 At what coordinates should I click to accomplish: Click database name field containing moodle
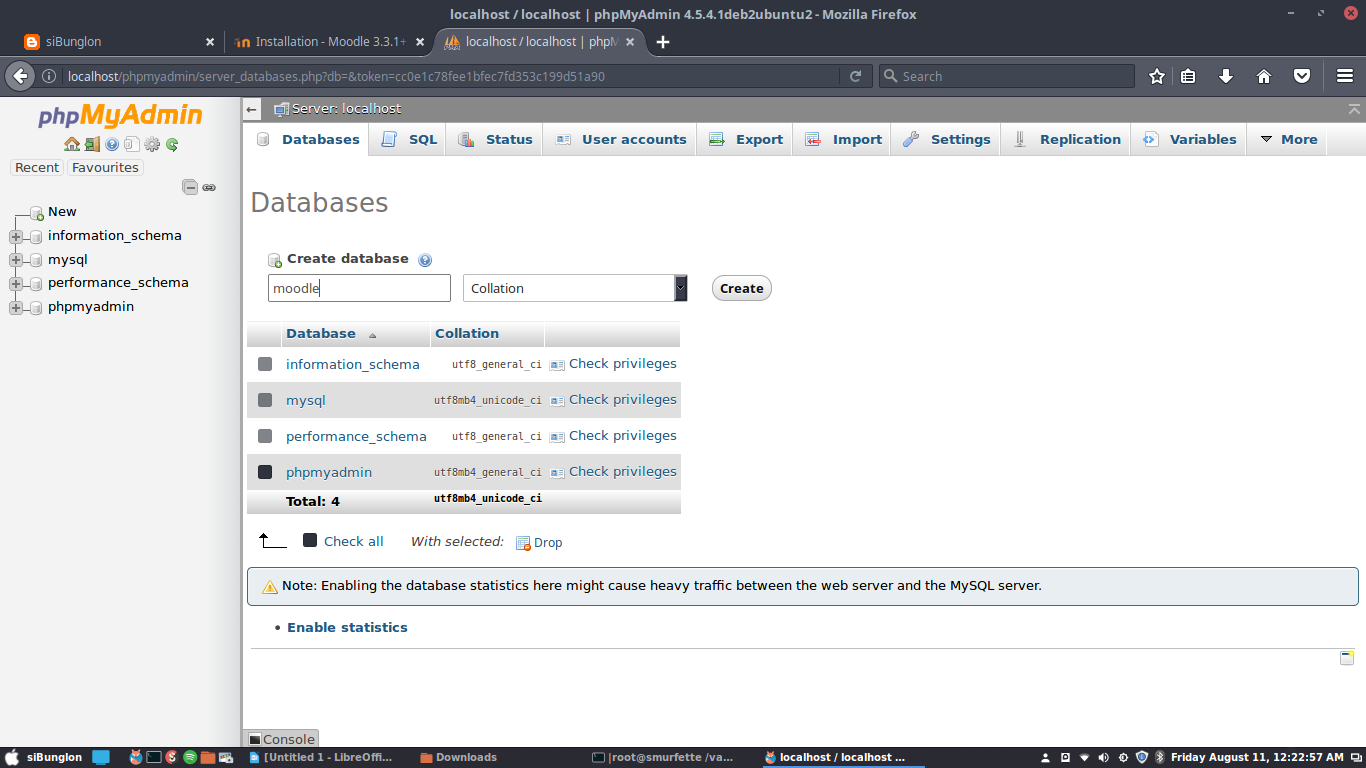pos(359,288)
